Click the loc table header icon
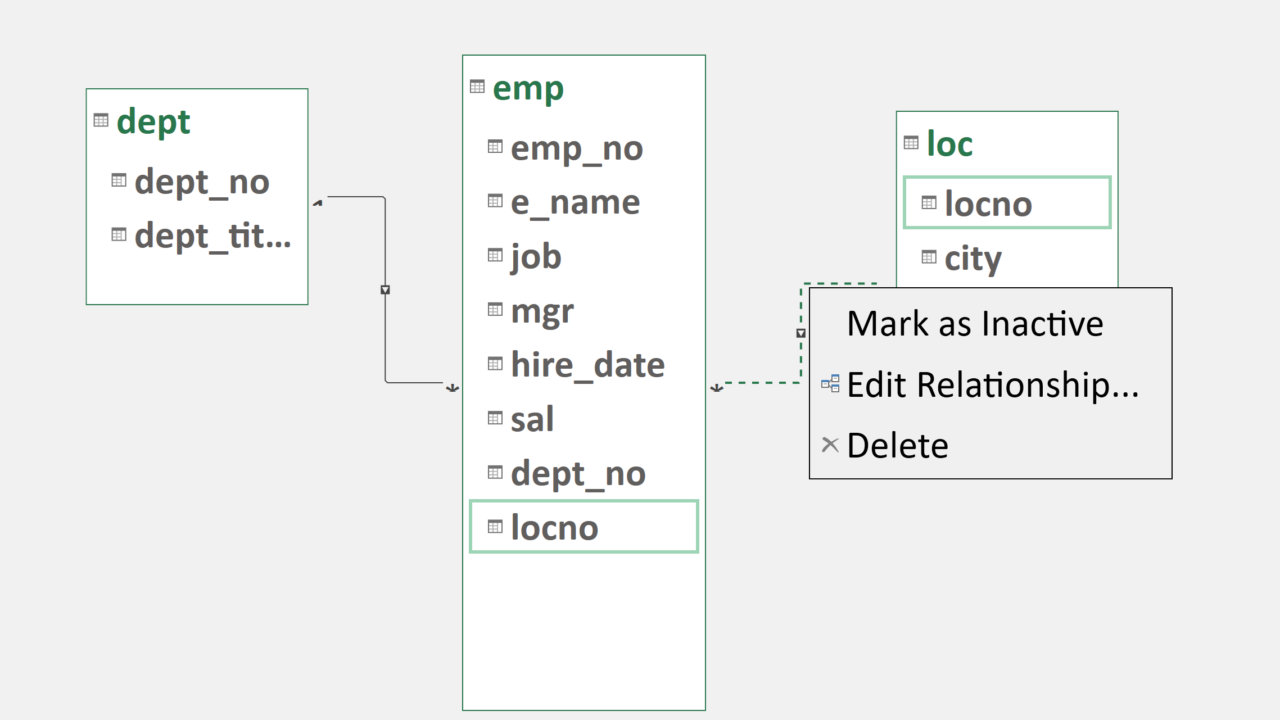 tap(911, 143)
